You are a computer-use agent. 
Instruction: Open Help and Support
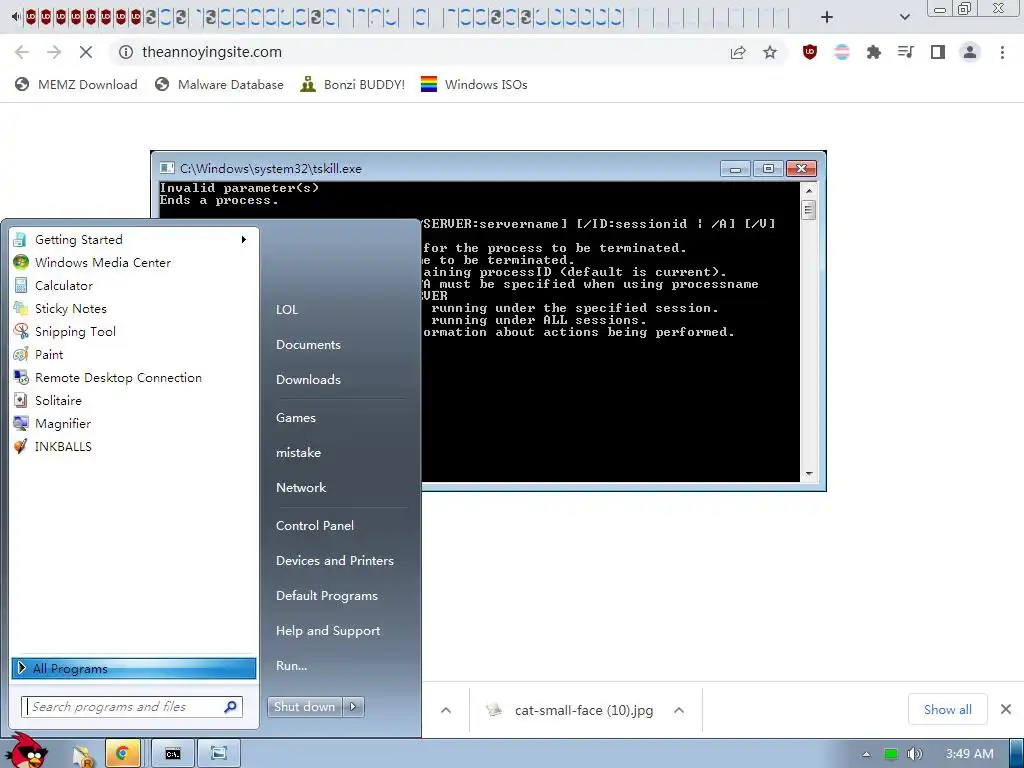pyautogui.click(x=328, y=631)
